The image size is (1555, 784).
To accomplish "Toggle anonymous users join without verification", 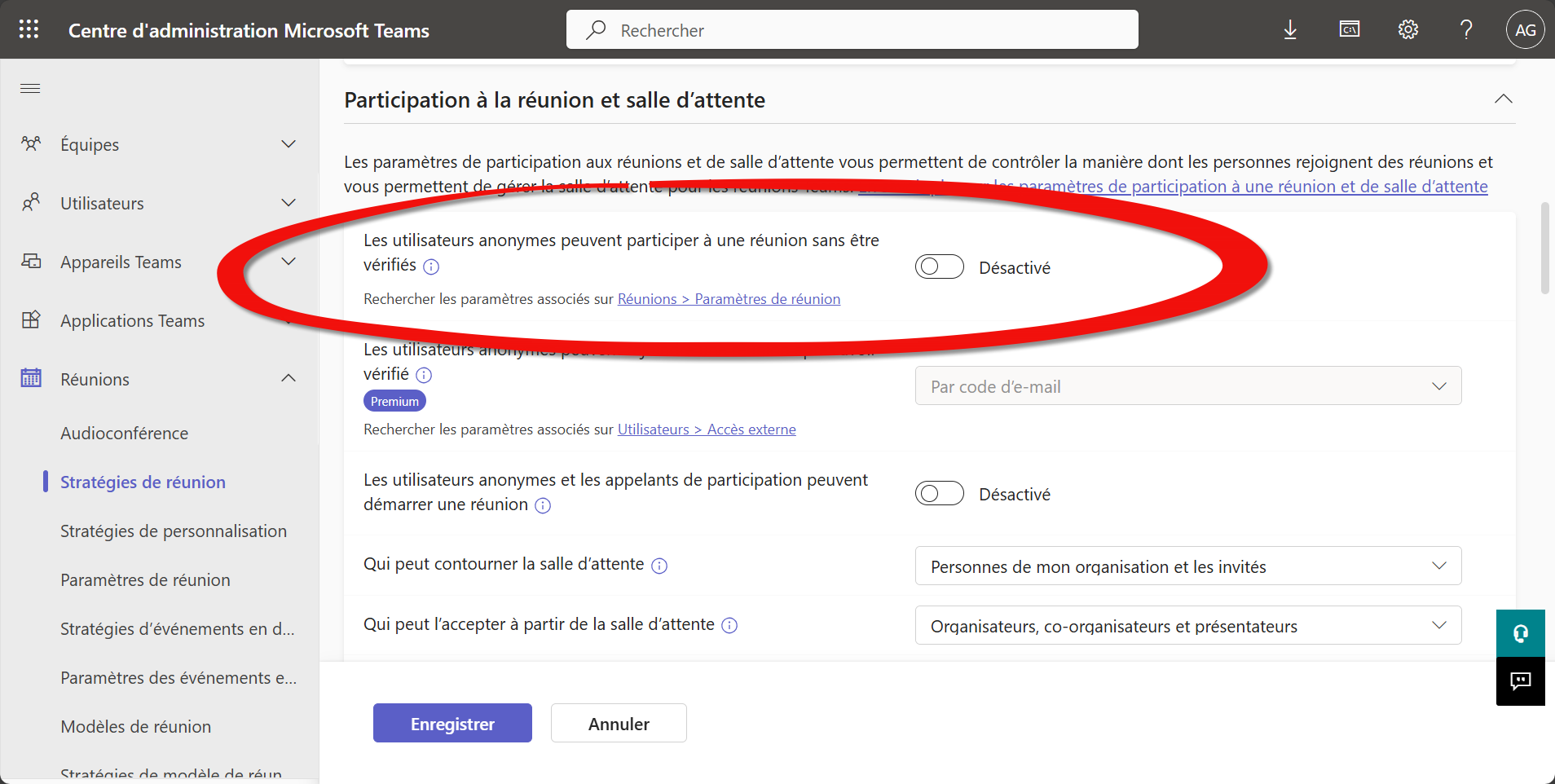I will 939,267.
